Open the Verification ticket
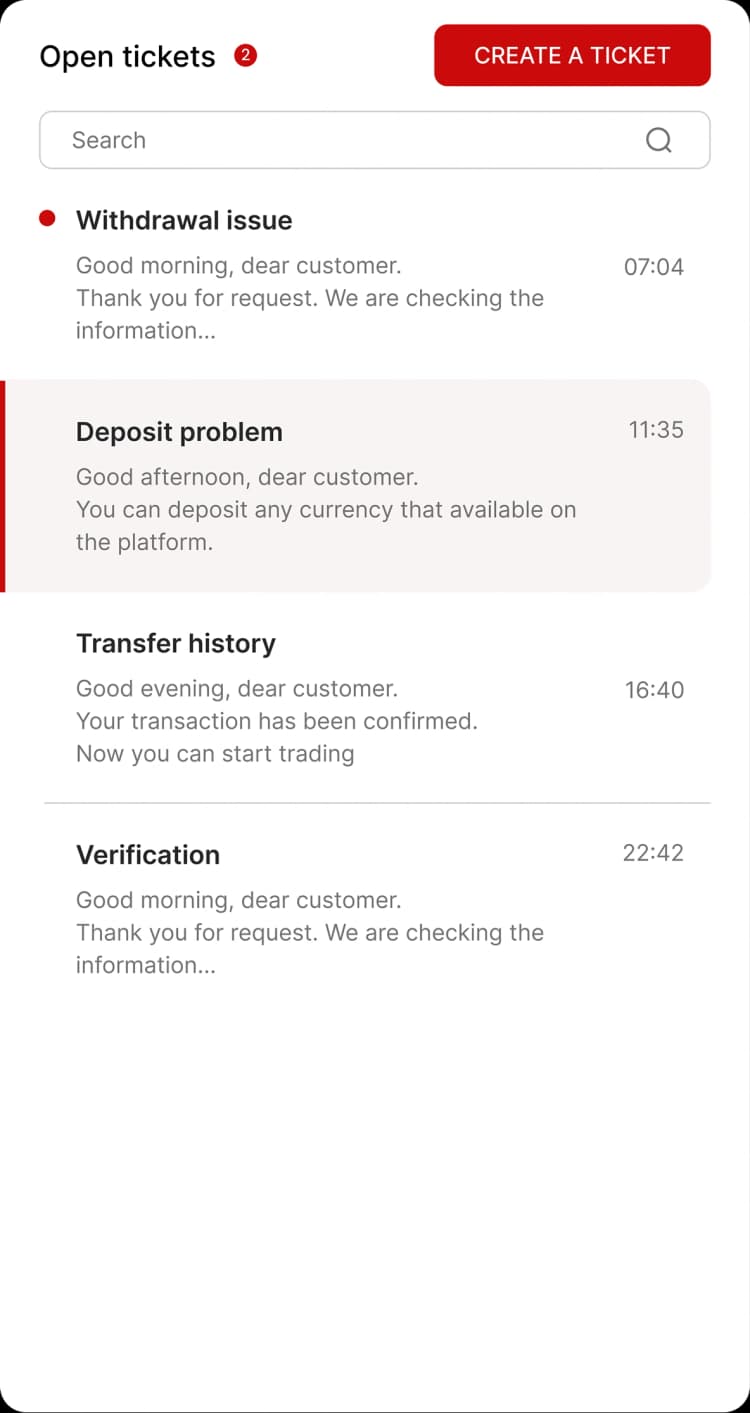This screenshot has width=750, height=1413. [x=148, y=855]
